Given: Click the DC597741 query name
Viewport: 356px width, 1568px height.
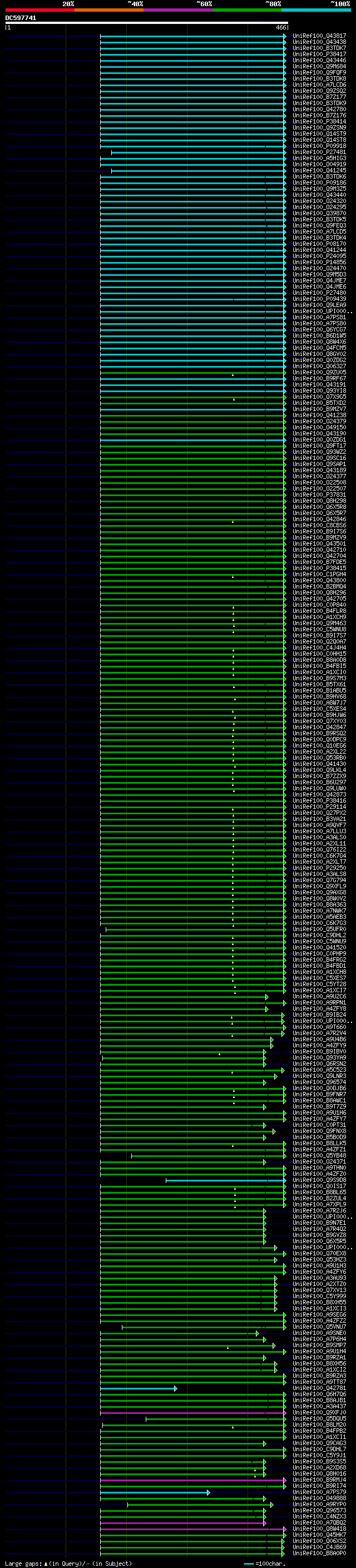Looking at the screenshot, I should click(21, 18).
